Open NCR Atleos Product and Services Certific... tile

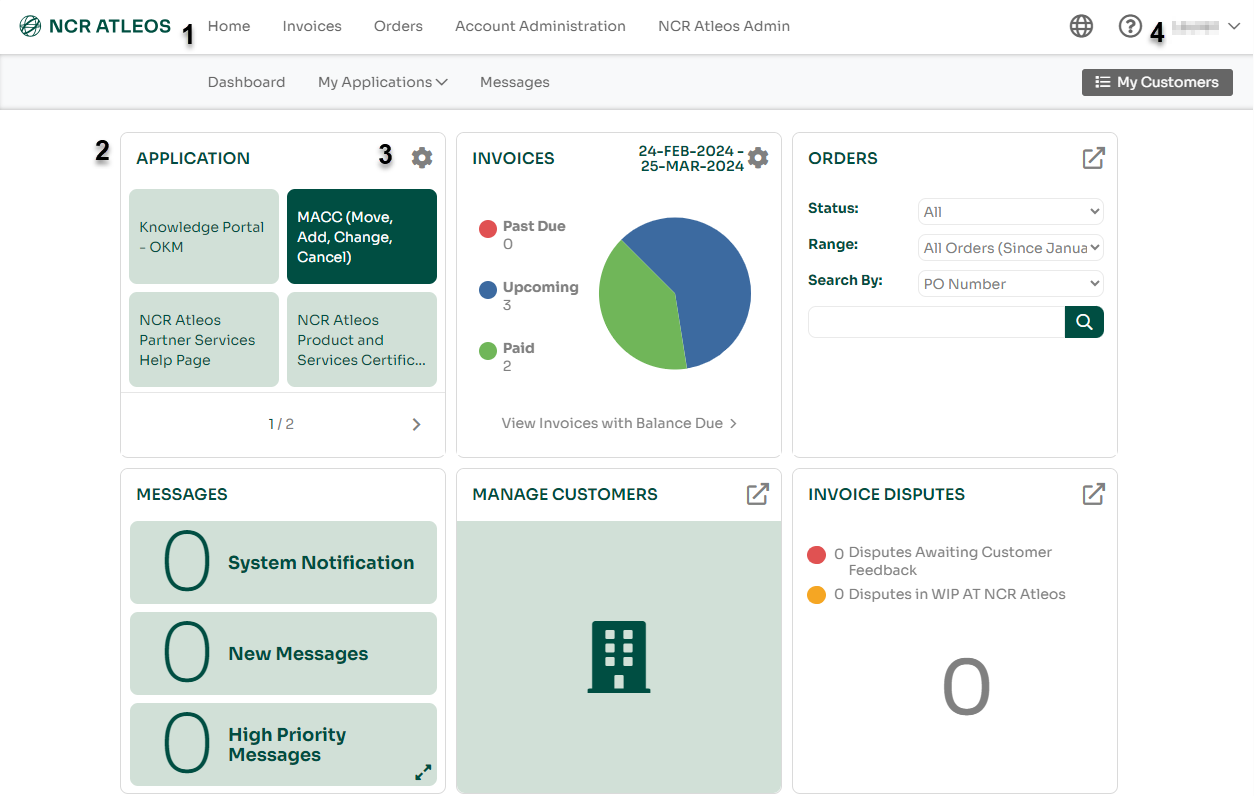point(362,340)
